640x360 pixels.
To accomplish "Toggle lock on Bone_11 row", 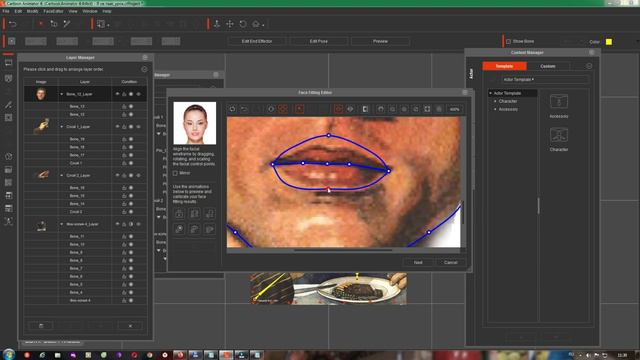I will pyautogui.click(x=124, y=236).
